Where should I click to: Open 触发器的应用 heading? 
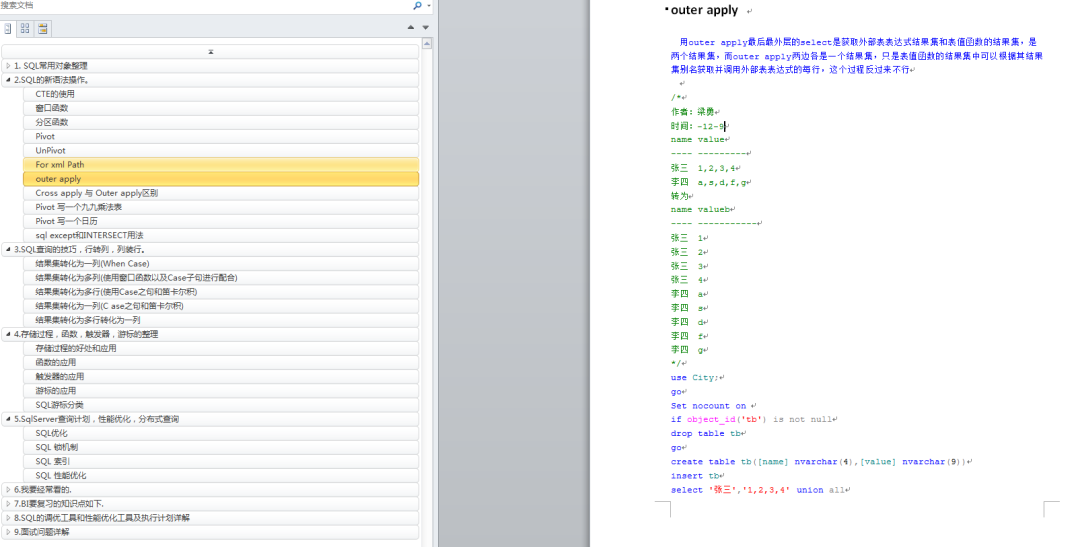point(220,376)
